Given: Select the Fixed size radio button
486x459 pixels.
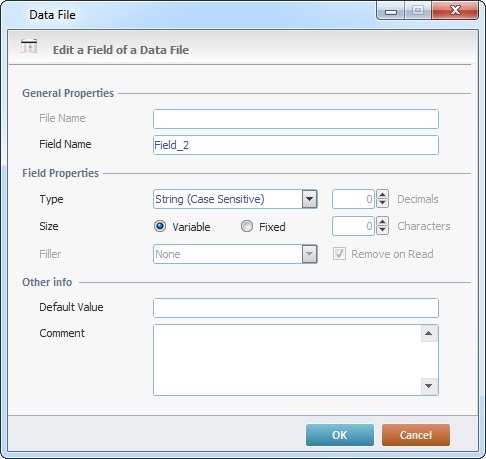Looking at the screenshot, I should click(247, 226).
